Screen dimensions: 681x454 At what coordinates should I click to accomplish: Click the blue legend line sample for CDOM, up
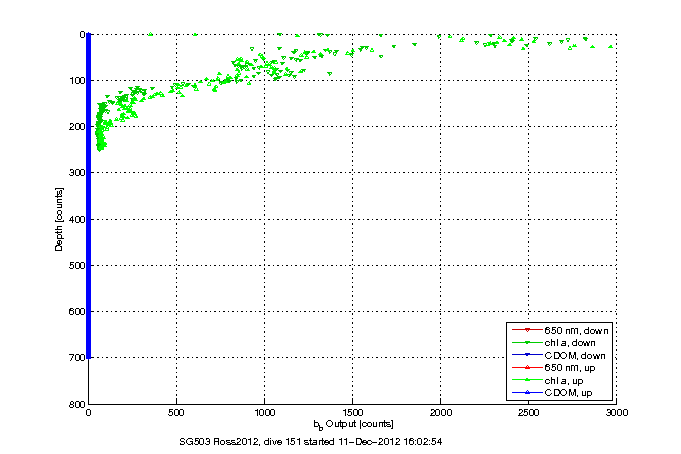coord(527,393)
